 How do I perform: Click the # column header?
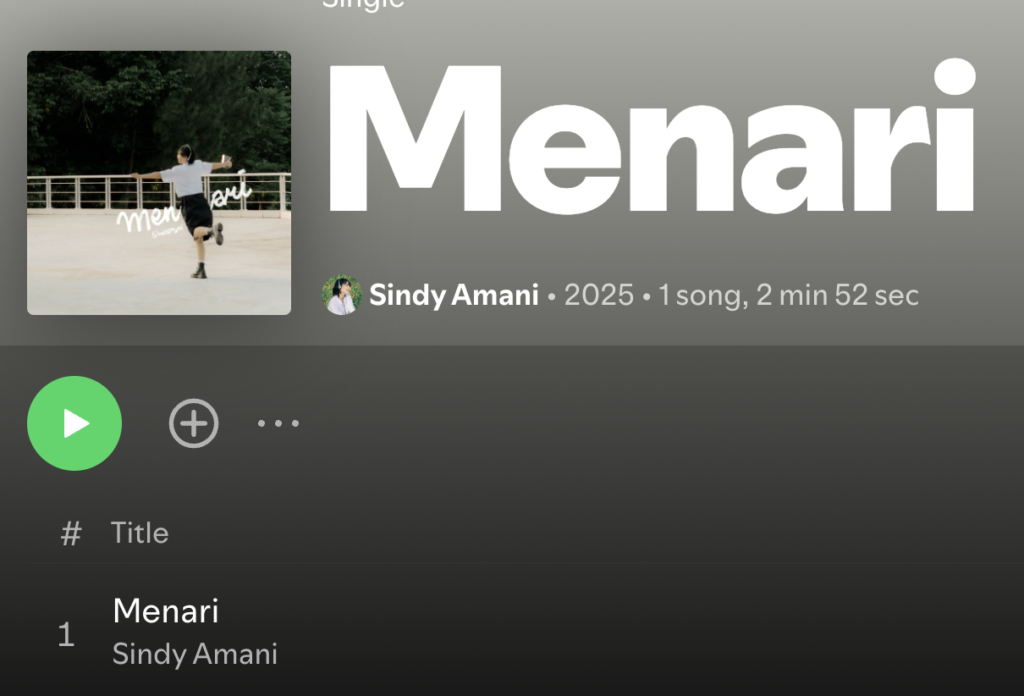click(71, 533)
